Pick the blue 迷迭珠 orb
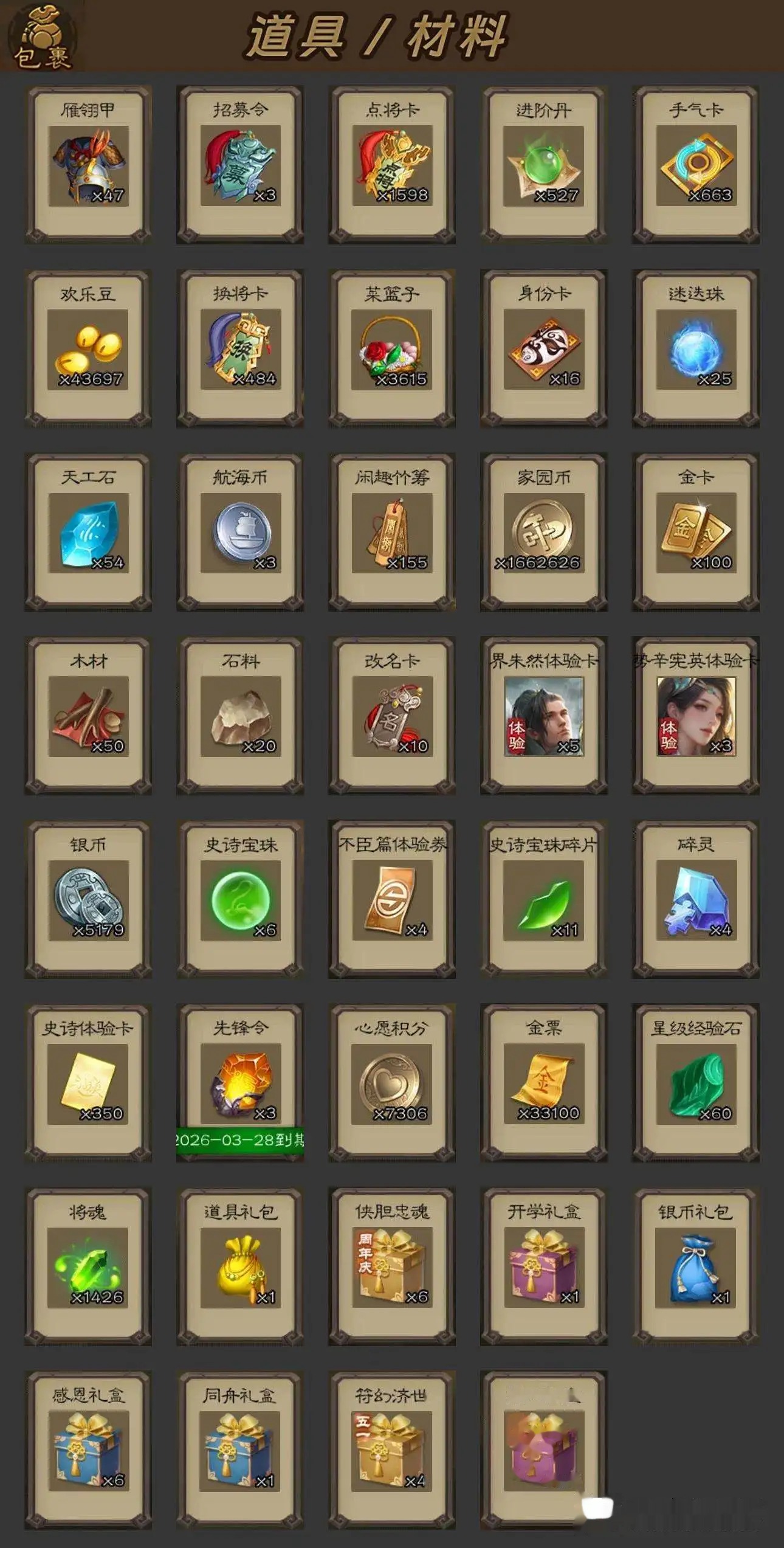Viewport: 784px width, 1548px height. tap(696, 348)
